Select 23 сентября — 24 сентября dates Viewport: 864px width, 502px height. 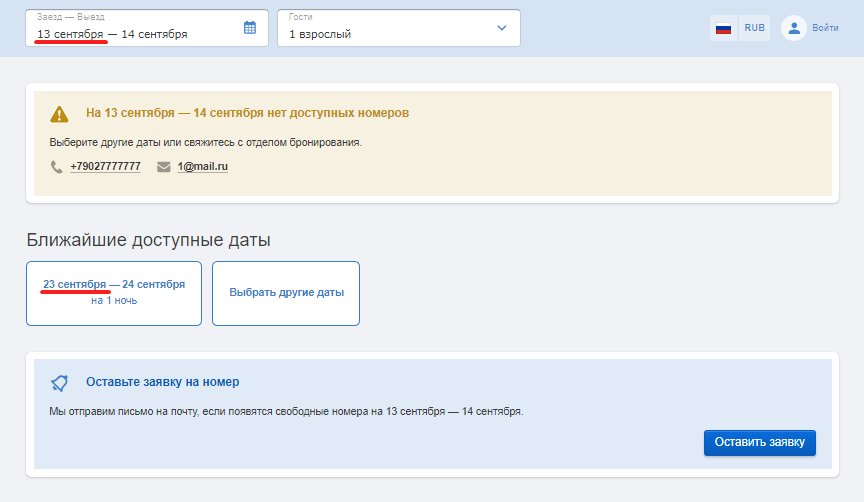point(114,293)
